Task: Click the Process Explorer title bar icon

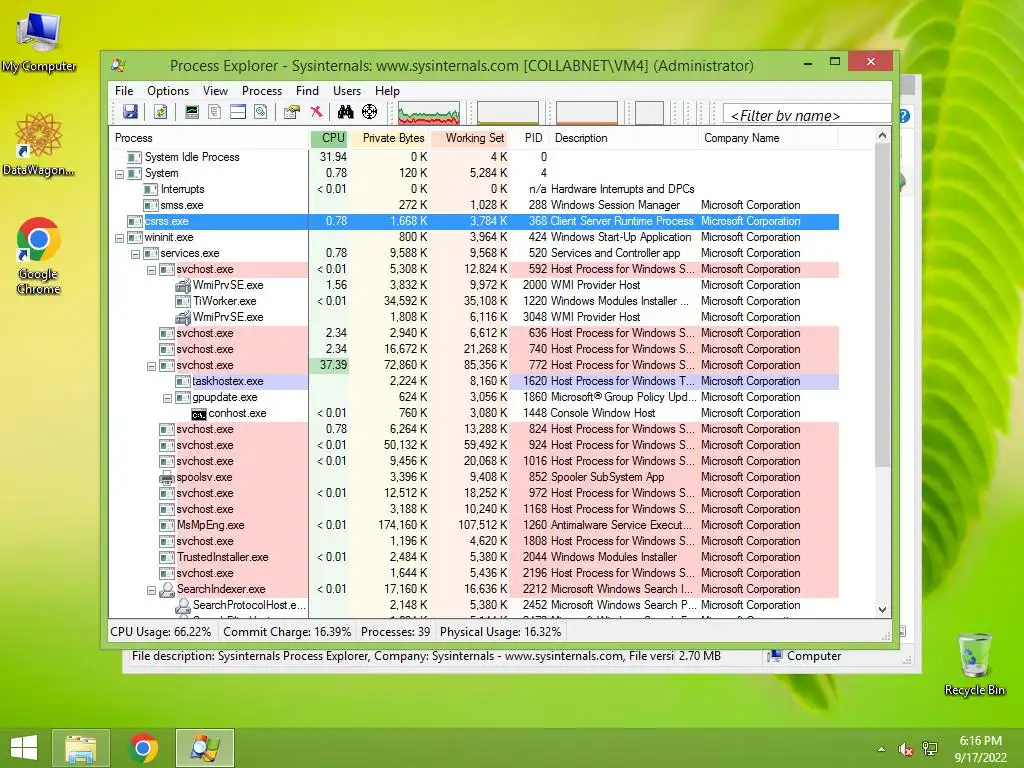Action: click(x=118, y=65)
